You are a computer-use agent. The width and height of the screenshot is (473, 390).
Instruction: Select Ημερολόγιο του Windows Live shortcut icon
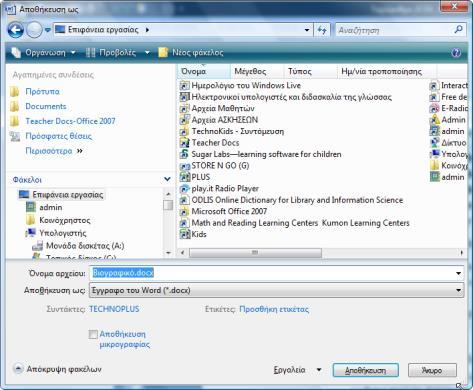click(x=184, y=86)
